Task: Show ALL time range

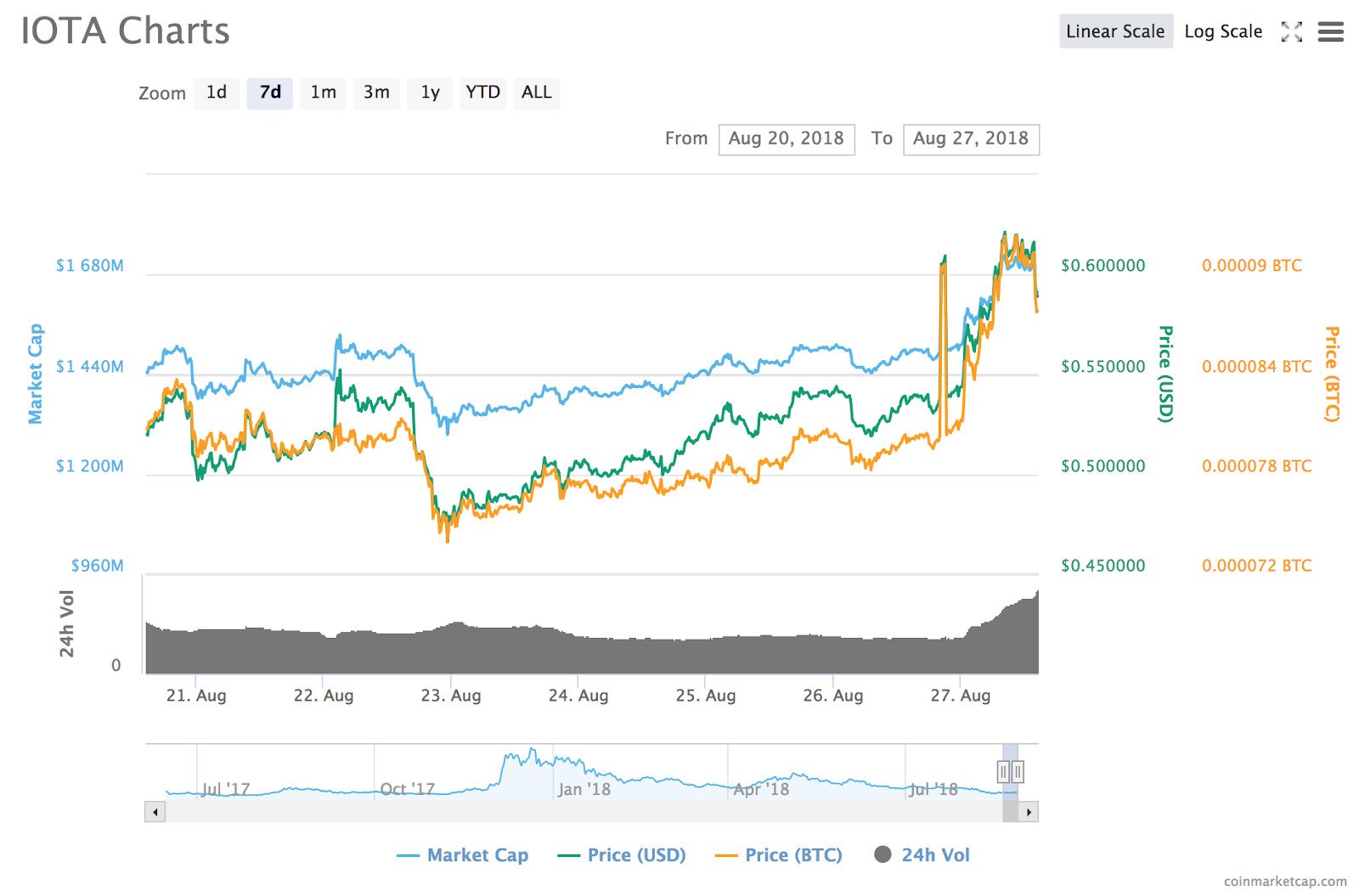Action: [x=536, y=93]
